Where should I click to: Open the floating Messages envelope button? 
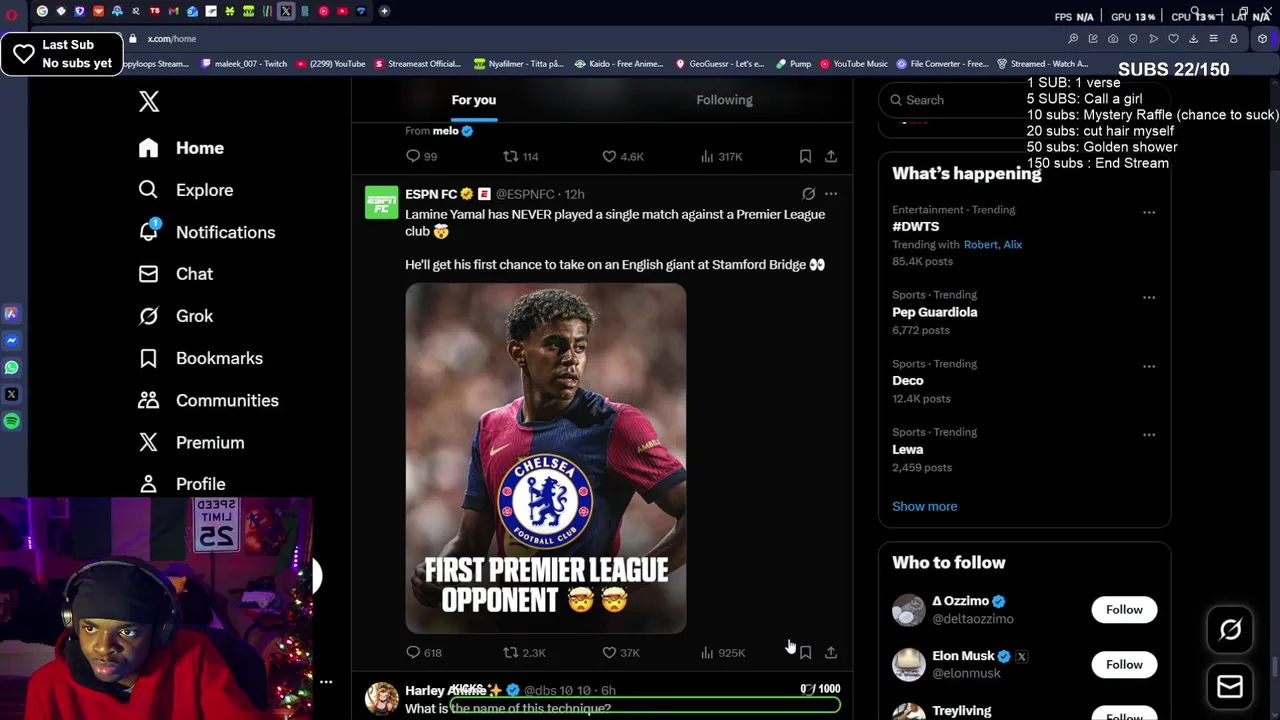click(1230, 686)
